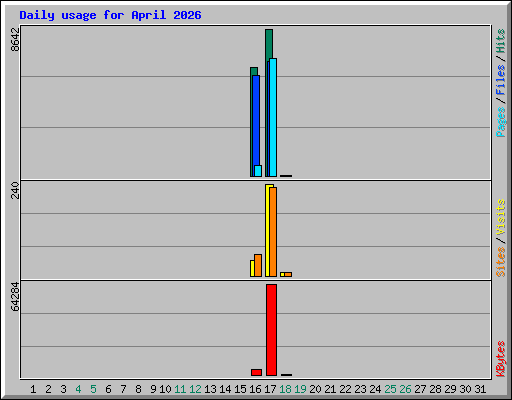Click the Files legend label

(x=501, y=80)
